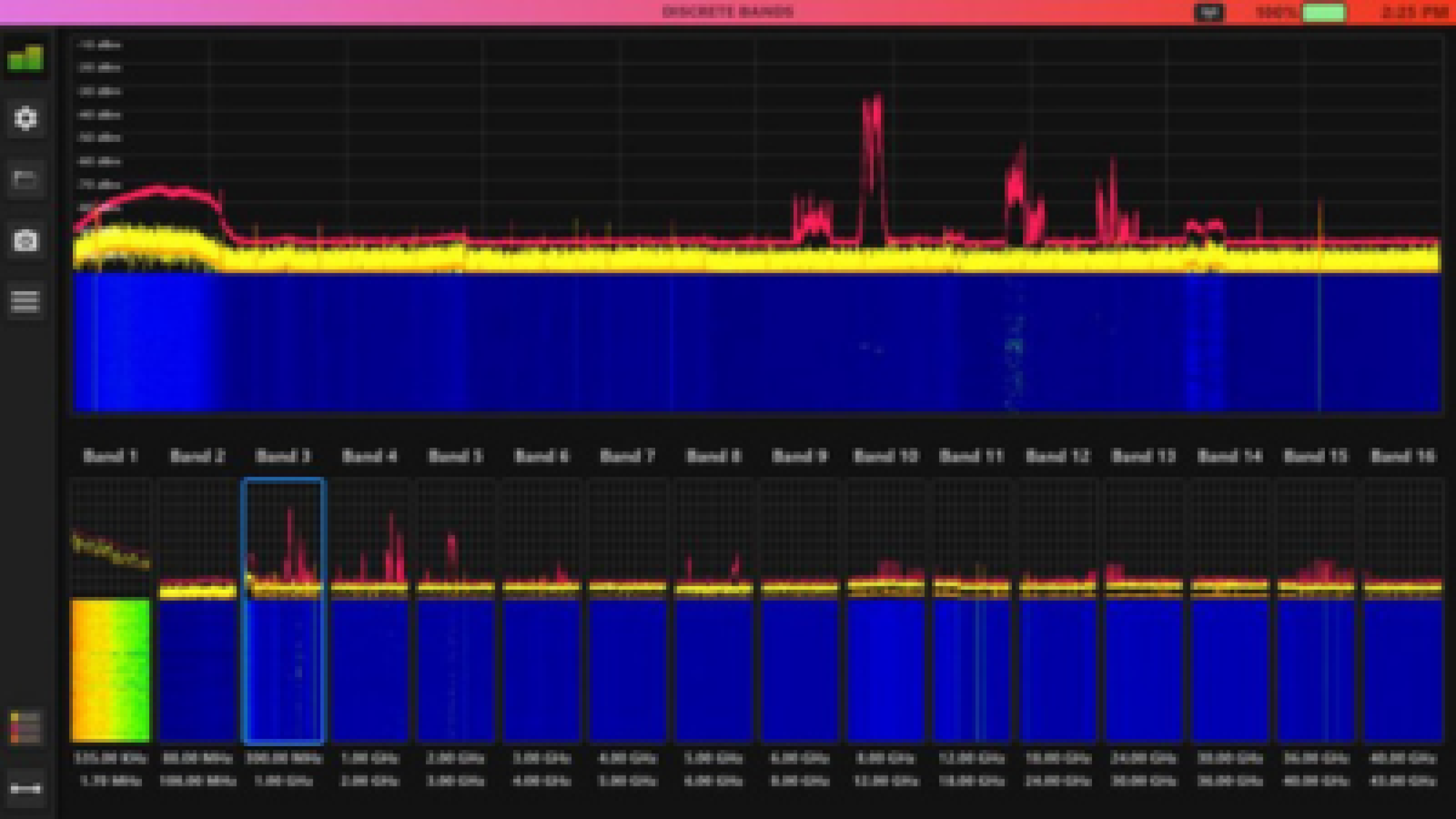
Task: Click the connection status icon in top bar
Action: click(1208, 12)
